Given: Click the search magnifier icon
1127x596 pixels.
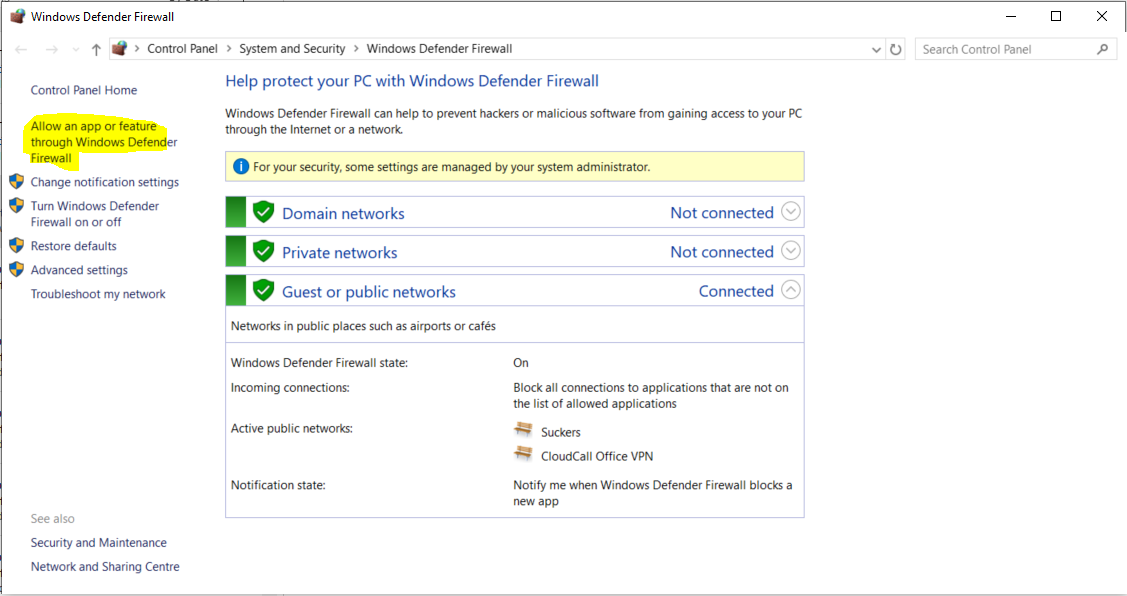Looking at the screenshot, I should 1103,49.
